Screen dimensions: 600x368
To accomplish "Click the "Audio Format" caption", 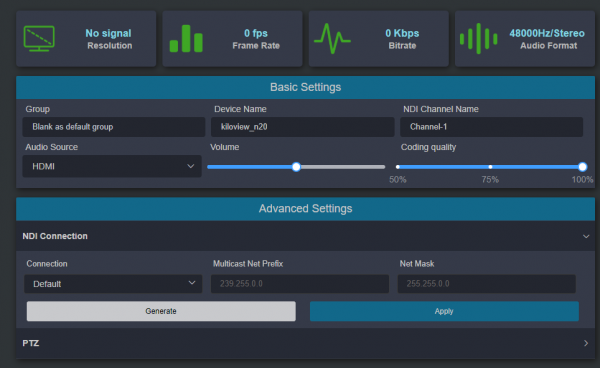I will tap(548, 46).
